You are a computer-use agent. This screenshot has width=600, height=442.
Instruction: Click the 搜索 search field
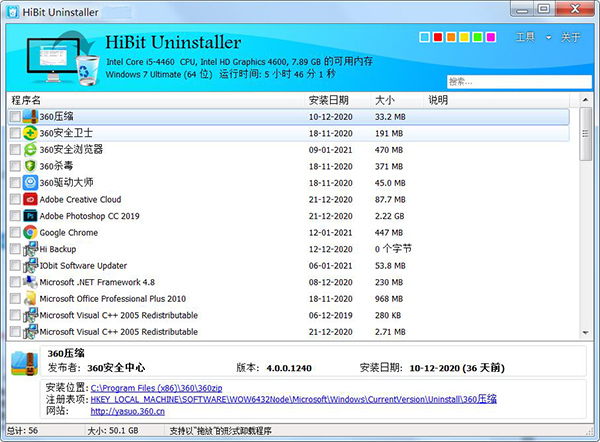[519, 82]
